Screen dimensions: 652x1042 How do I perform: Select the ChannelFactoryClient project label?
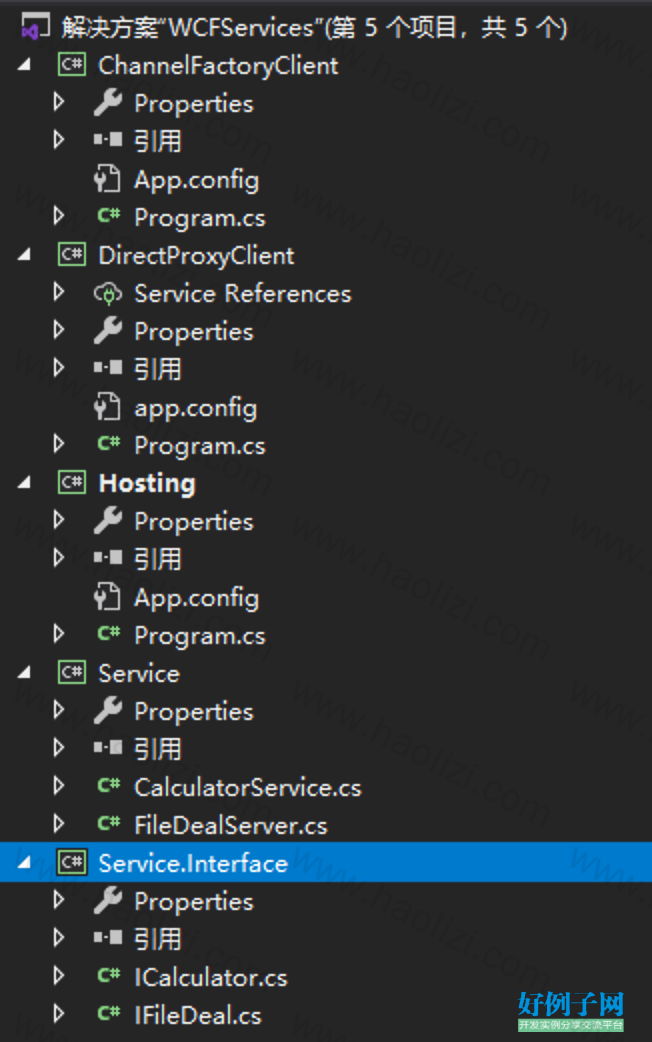coord(218,66)
